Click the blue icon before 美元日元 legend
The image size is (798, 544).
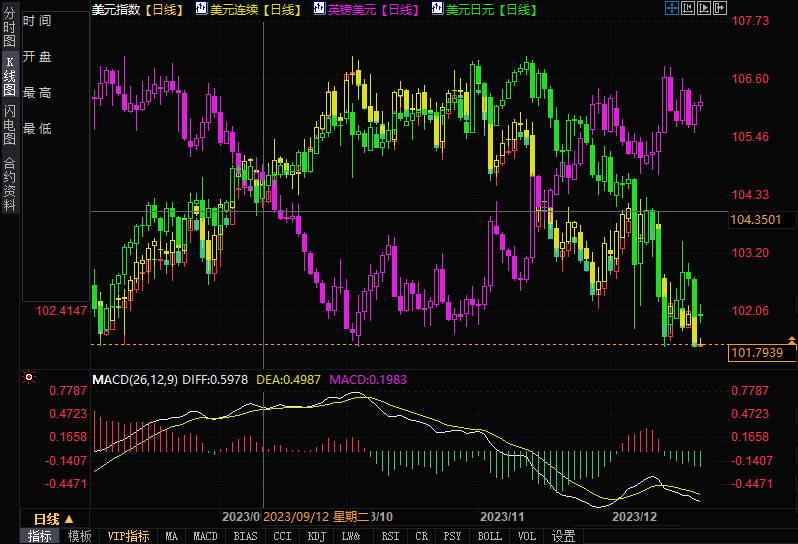[436, 9]
